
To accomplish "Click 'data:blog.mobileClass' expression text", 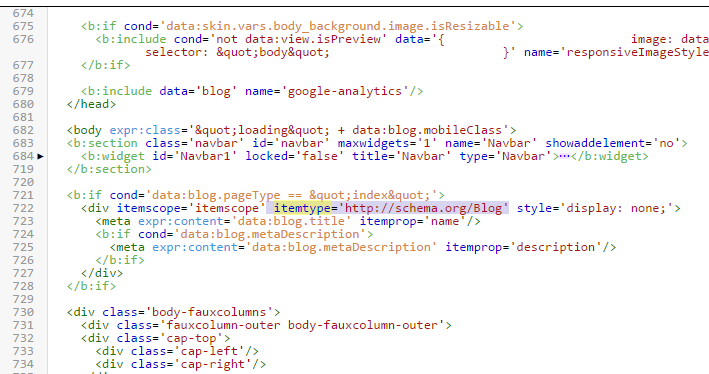I will (x=427, y=131).
